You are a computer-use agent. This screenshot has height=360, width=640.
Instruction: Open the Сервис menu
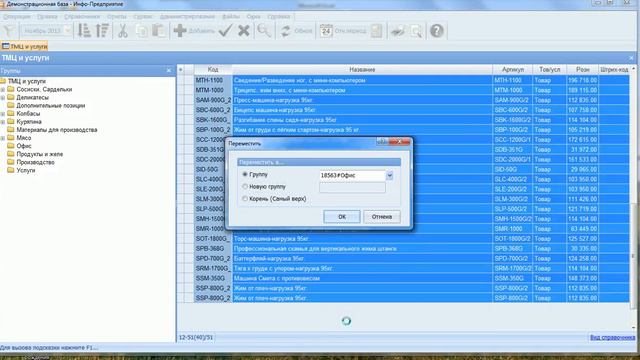[x=143, y=16]
